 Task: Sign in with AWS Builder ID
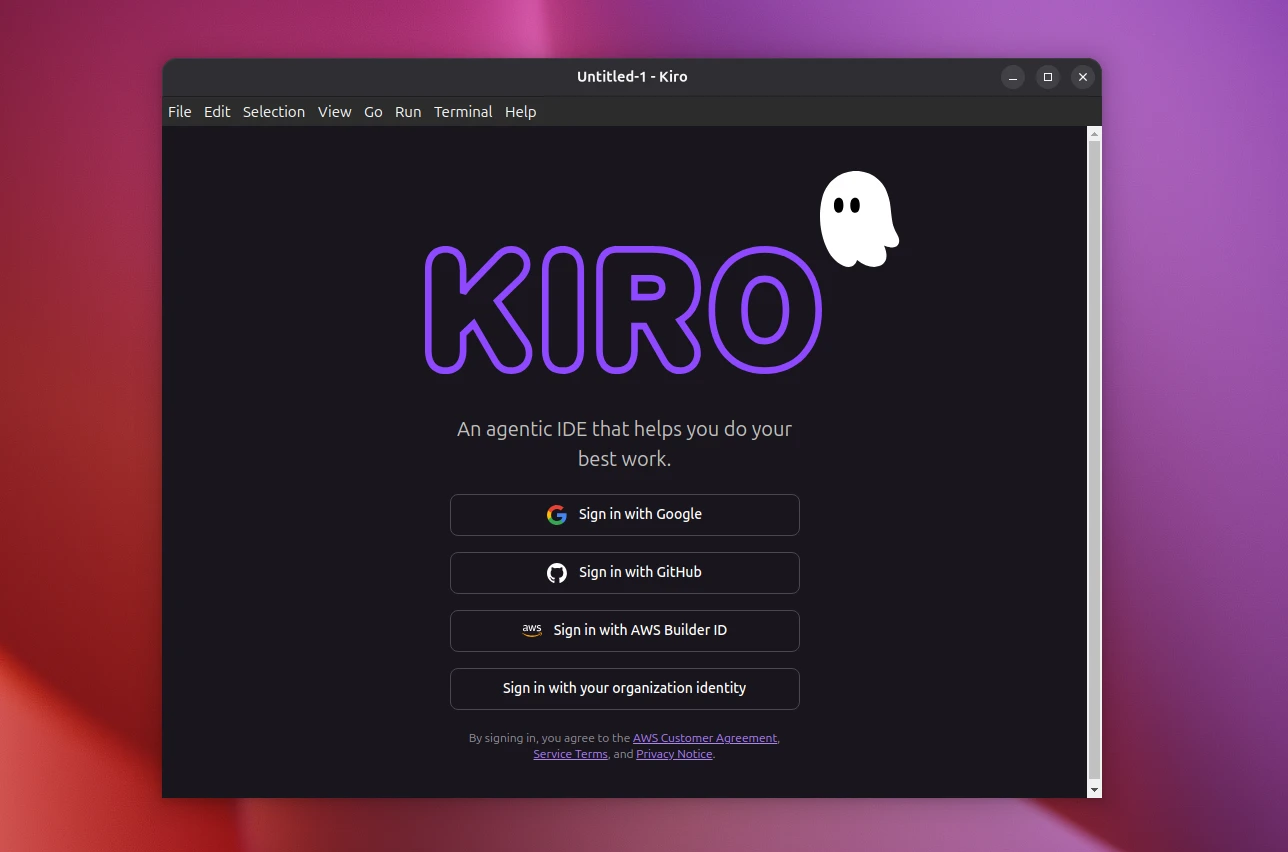624,630
